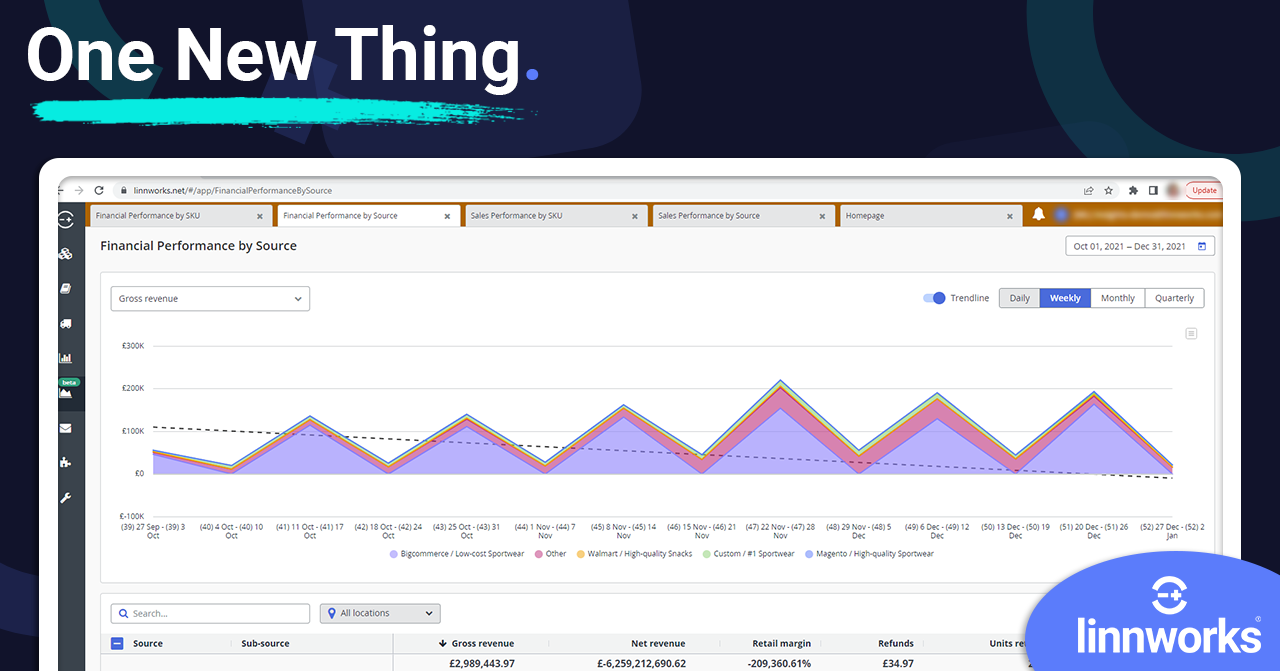1280x671 pixels.
Task: Click the notification bell icon
Action: click(1038, 215)
